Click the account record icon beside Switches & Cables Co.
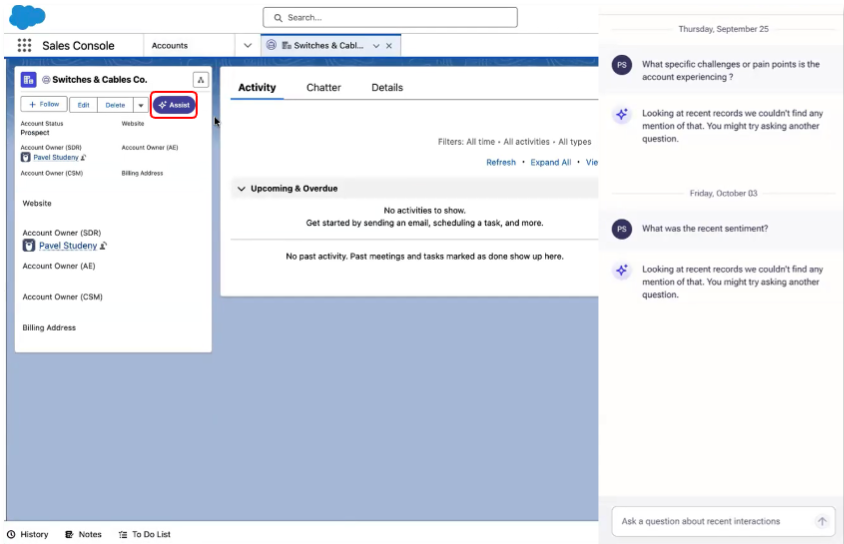Image resolution: width=844 pixels, height=544 pixels. coord(29,80)
